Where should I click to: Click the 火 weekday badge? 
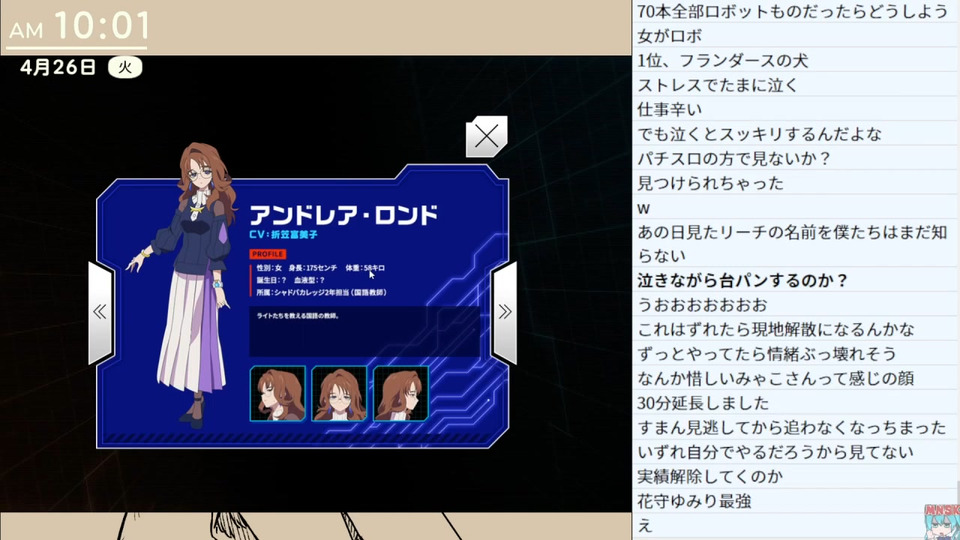125,67
